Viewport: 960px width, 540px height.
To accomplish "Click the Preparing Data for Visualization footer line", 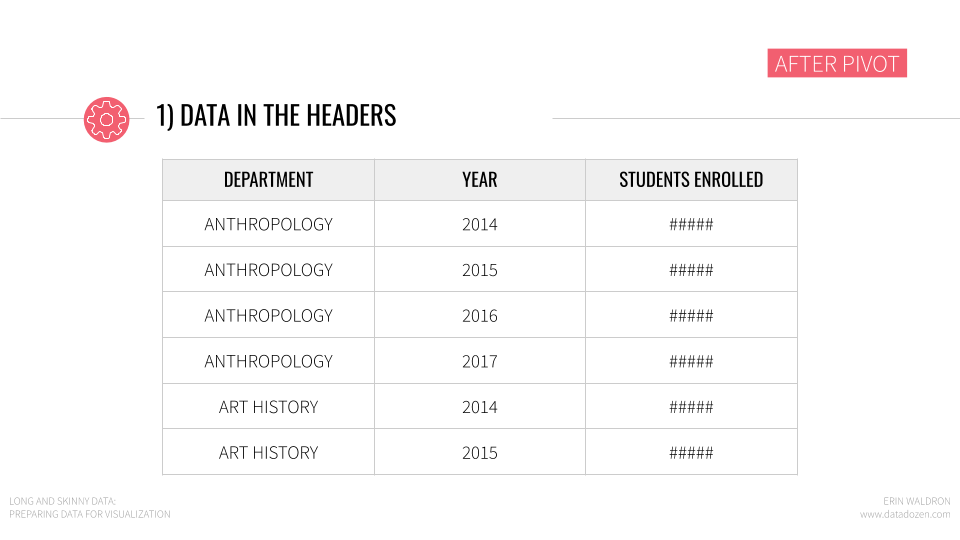I will (89, 514).
